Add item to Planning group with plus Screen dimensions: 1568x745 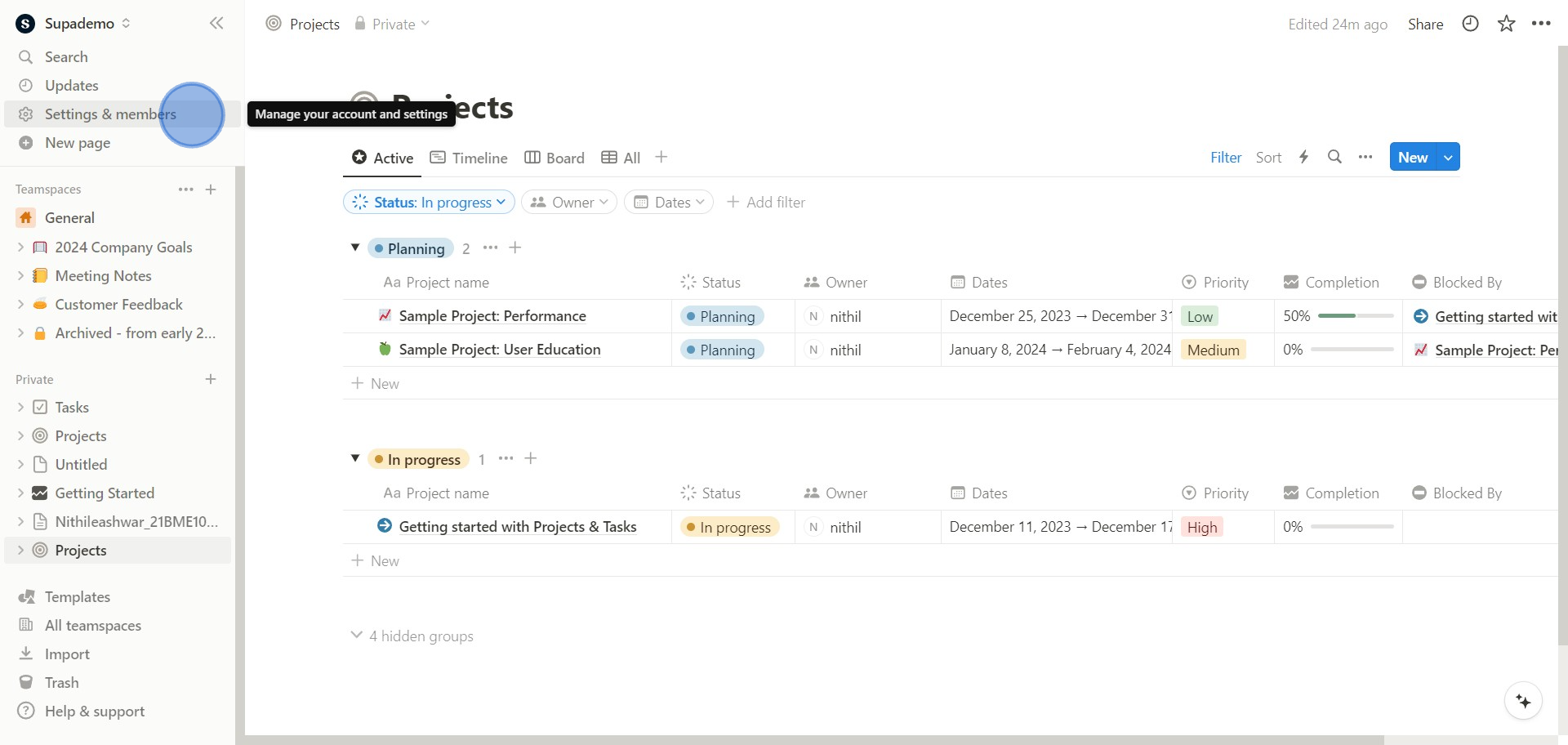click(515, 248)
